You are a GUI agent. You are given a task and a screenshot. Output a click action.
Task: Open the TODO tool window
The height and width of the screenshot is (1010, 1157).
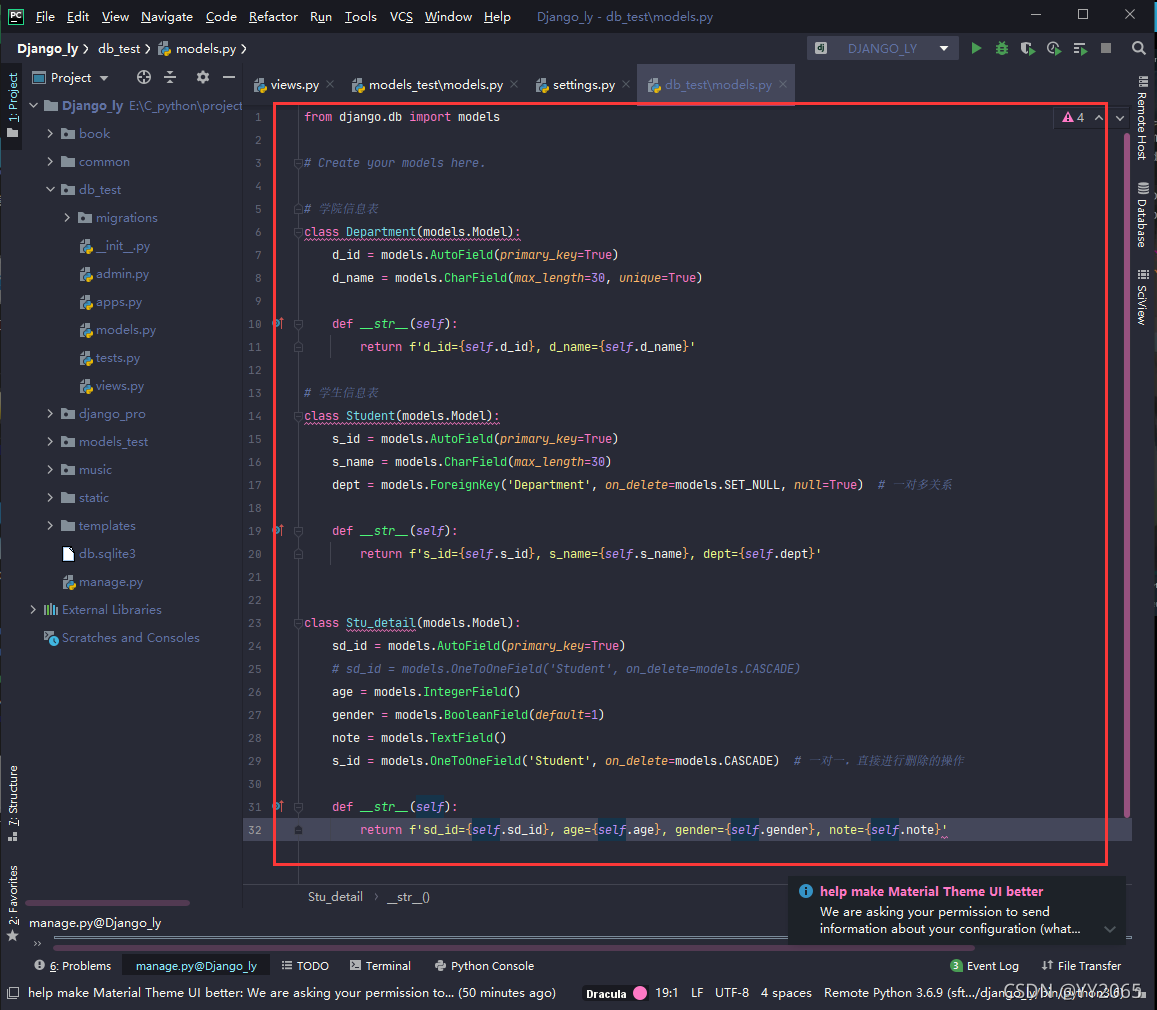pos(305,966)
